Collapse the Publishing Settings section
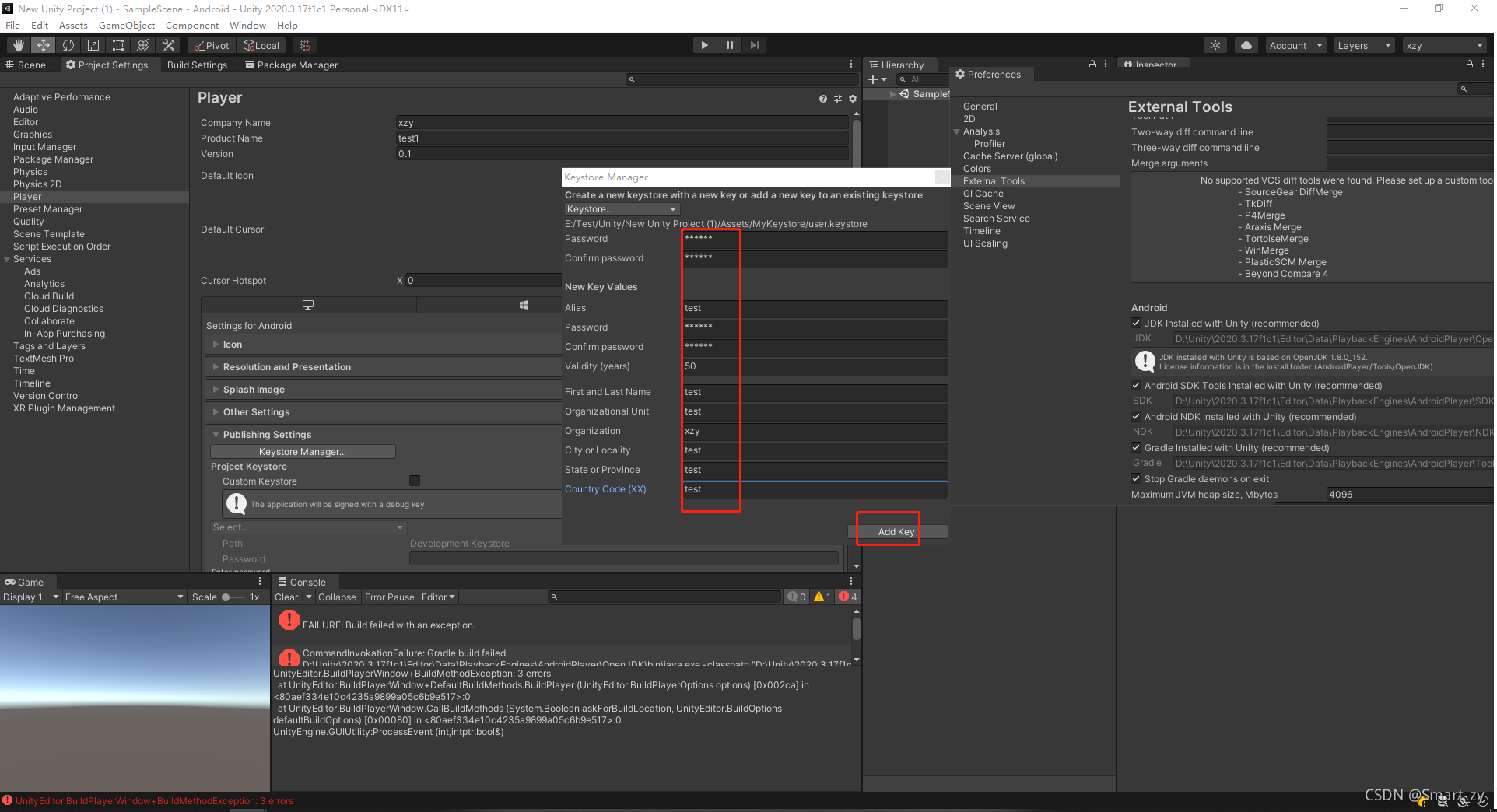The width and height of the screenshot is (1497, 812). coord(216,434)
